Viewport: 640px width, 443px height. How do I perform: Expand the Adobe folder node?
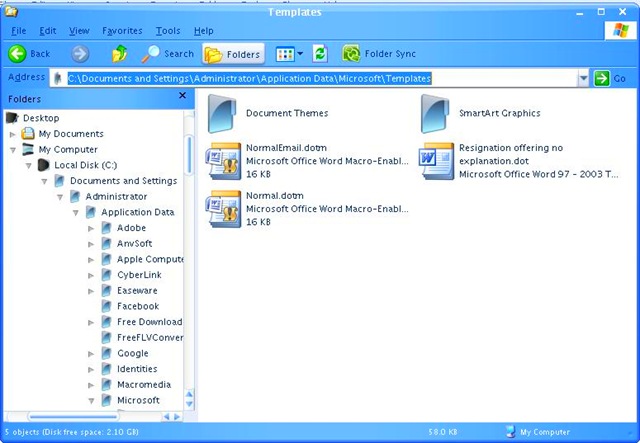(91, 228)
